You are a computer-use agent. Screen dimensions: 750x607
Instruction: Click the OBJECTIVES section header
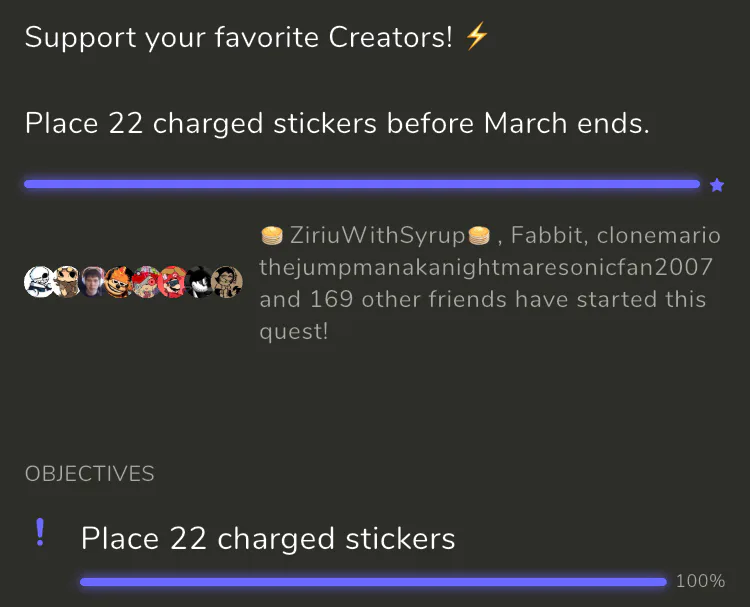[x=90, y=474]
